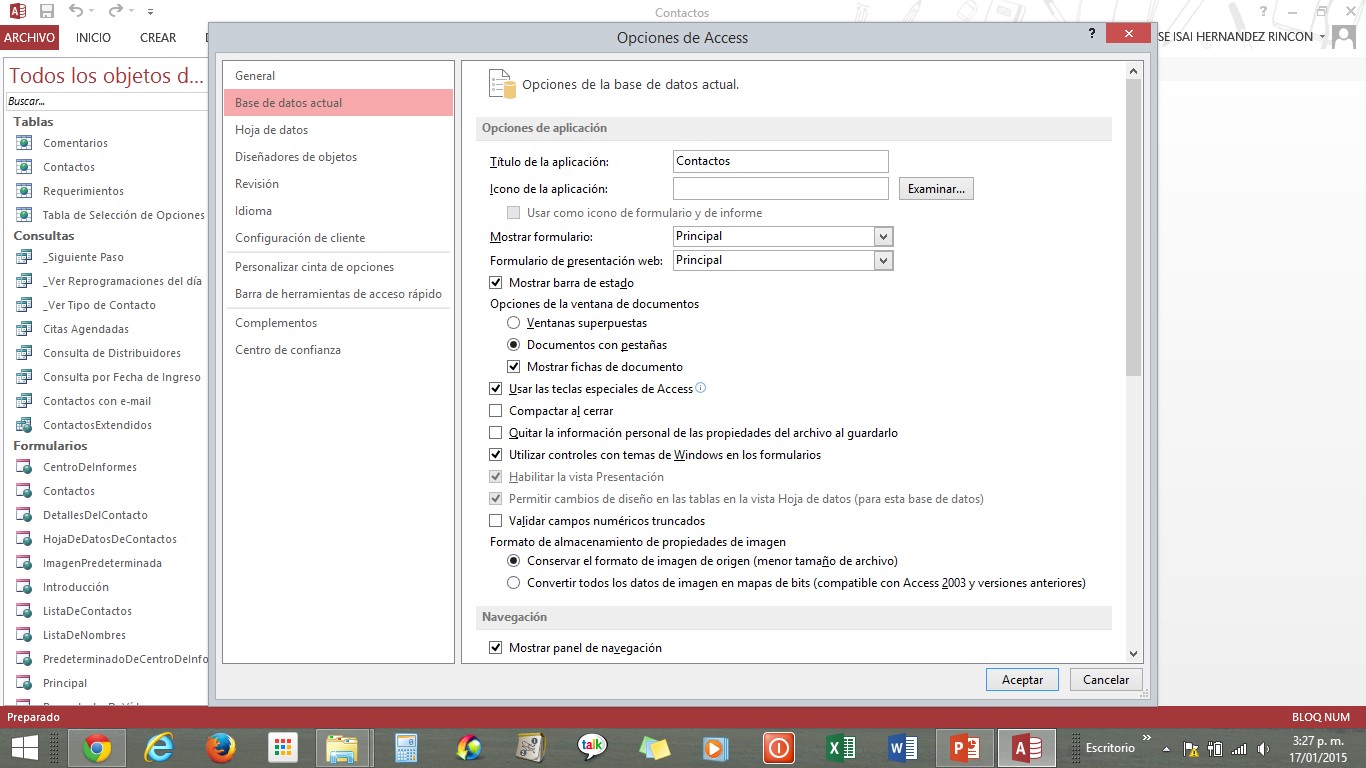Open Google Talk from the taskbar
Viewport: 1366px width, 768px height.
pyautogui.click(x=592, y=747)
